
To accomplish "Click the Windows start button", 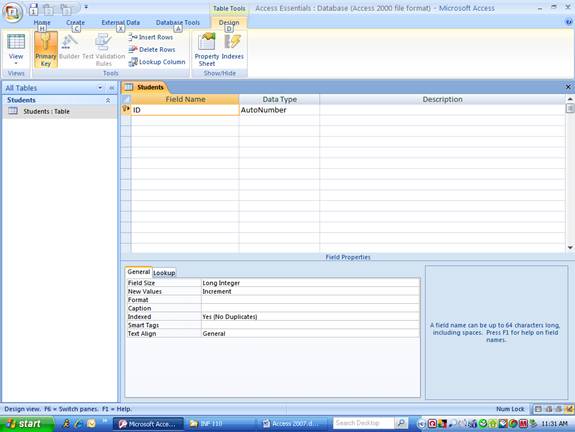I will (26, 424).
